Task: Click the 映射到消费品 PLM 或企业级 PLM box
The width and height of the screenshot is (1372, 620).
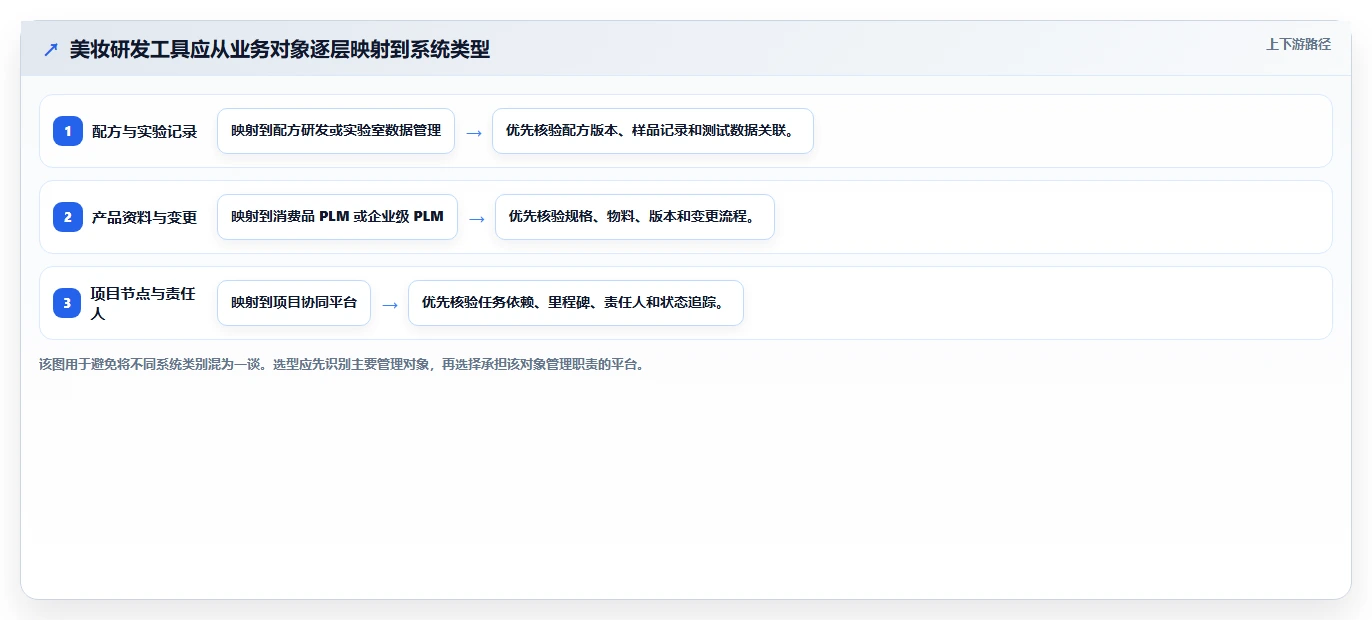Action: tap(337, 217)
